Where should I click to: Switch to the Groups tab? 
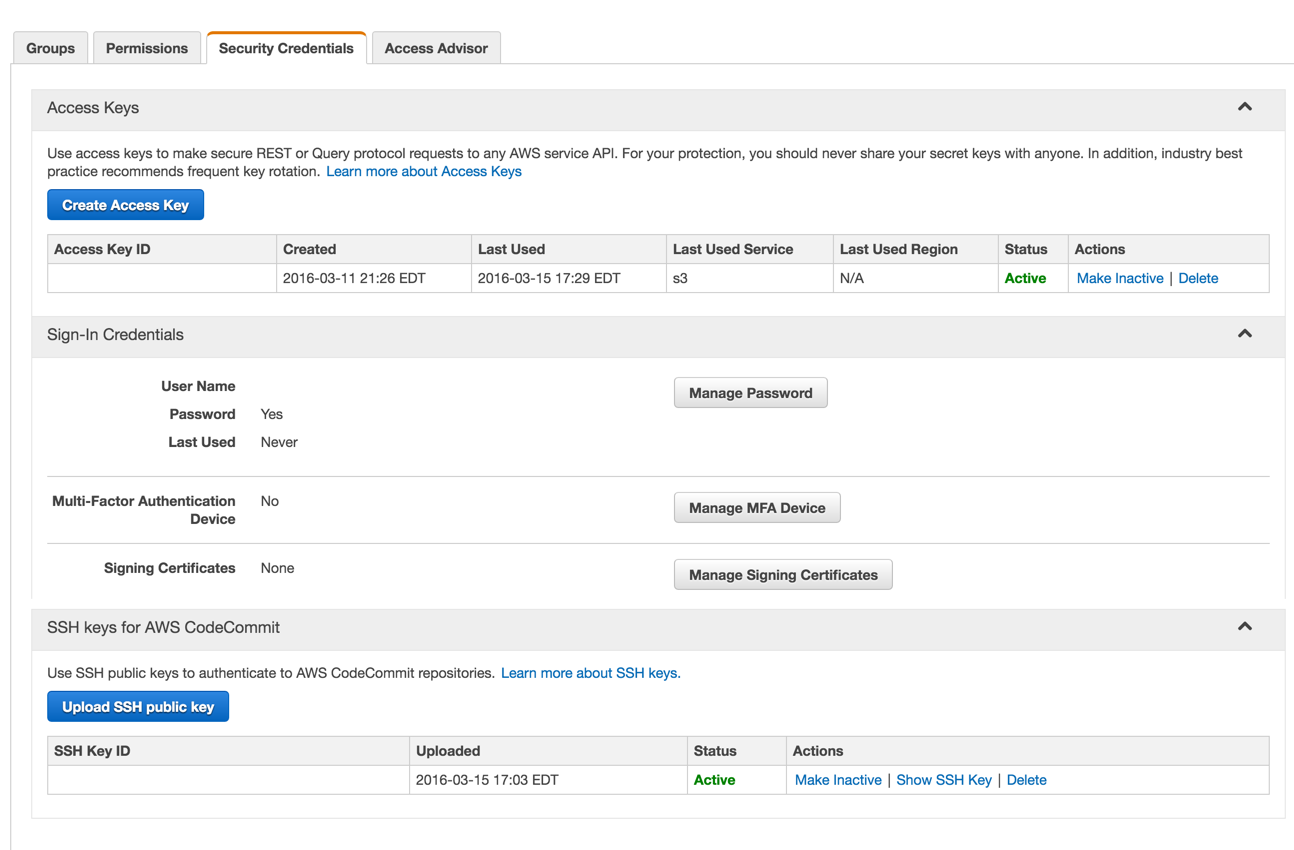(x=51, y=48)
